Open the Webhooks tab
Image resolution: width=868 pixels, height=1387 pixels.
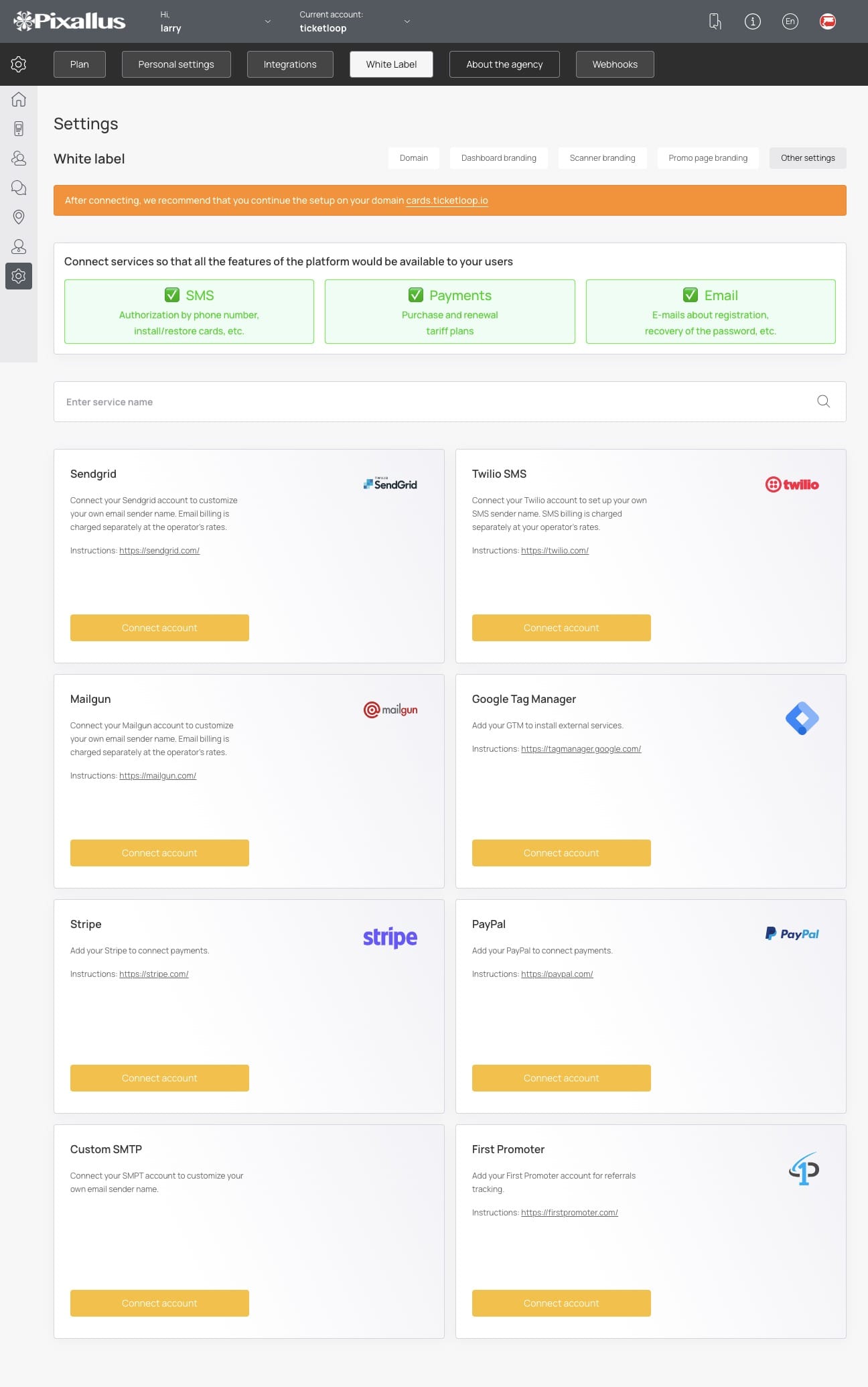615,64
